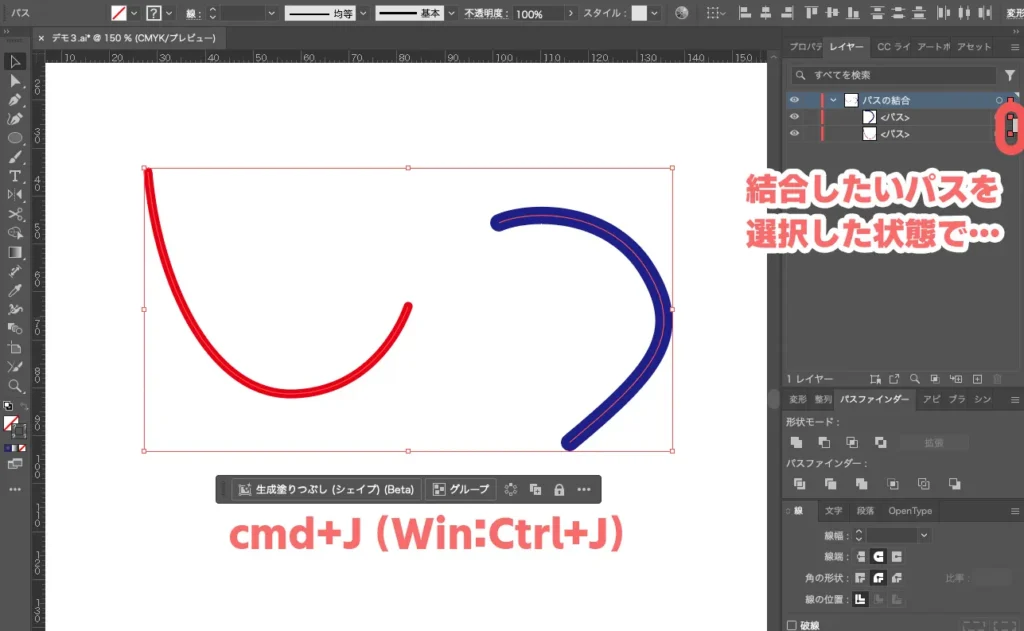This screenshot has height=631, width=1024.
Task: Choose the Eyedropper tool
Action: 15,290
